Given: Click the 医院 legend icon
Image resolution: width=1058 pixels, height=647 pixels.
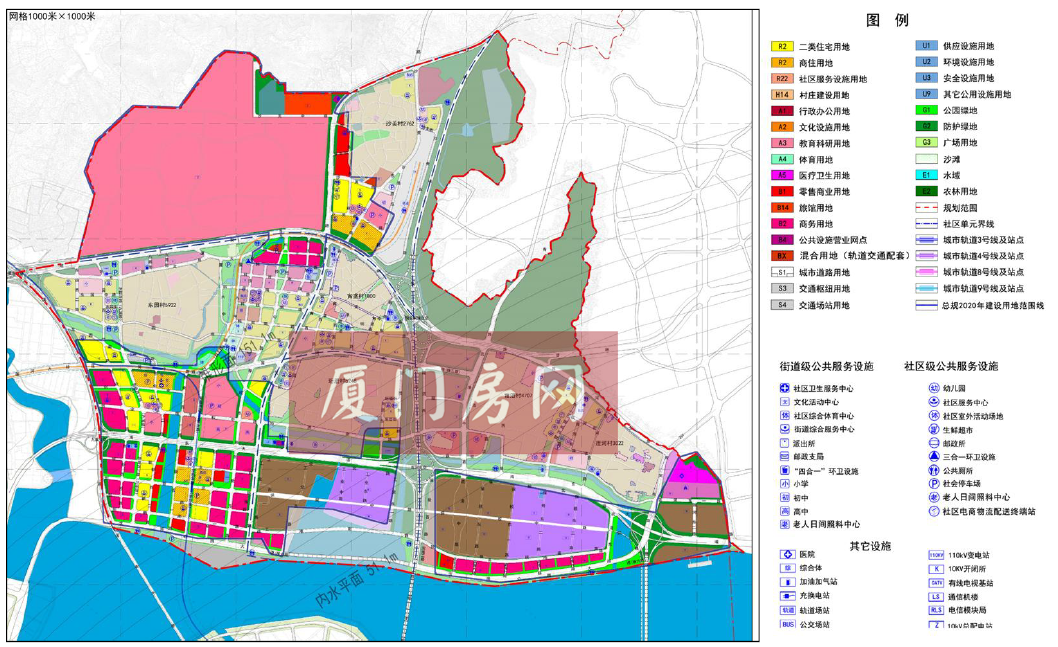Looking at the screenshot, I should coord(787,555).
